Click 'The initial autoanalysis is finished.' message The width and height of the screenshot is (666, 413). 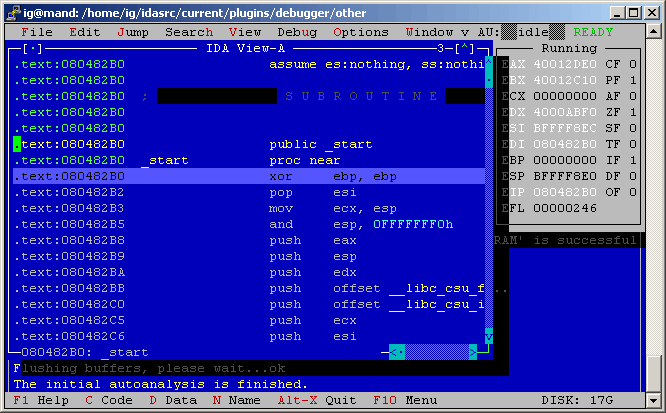pyautogui.click(x=161, y=385)
